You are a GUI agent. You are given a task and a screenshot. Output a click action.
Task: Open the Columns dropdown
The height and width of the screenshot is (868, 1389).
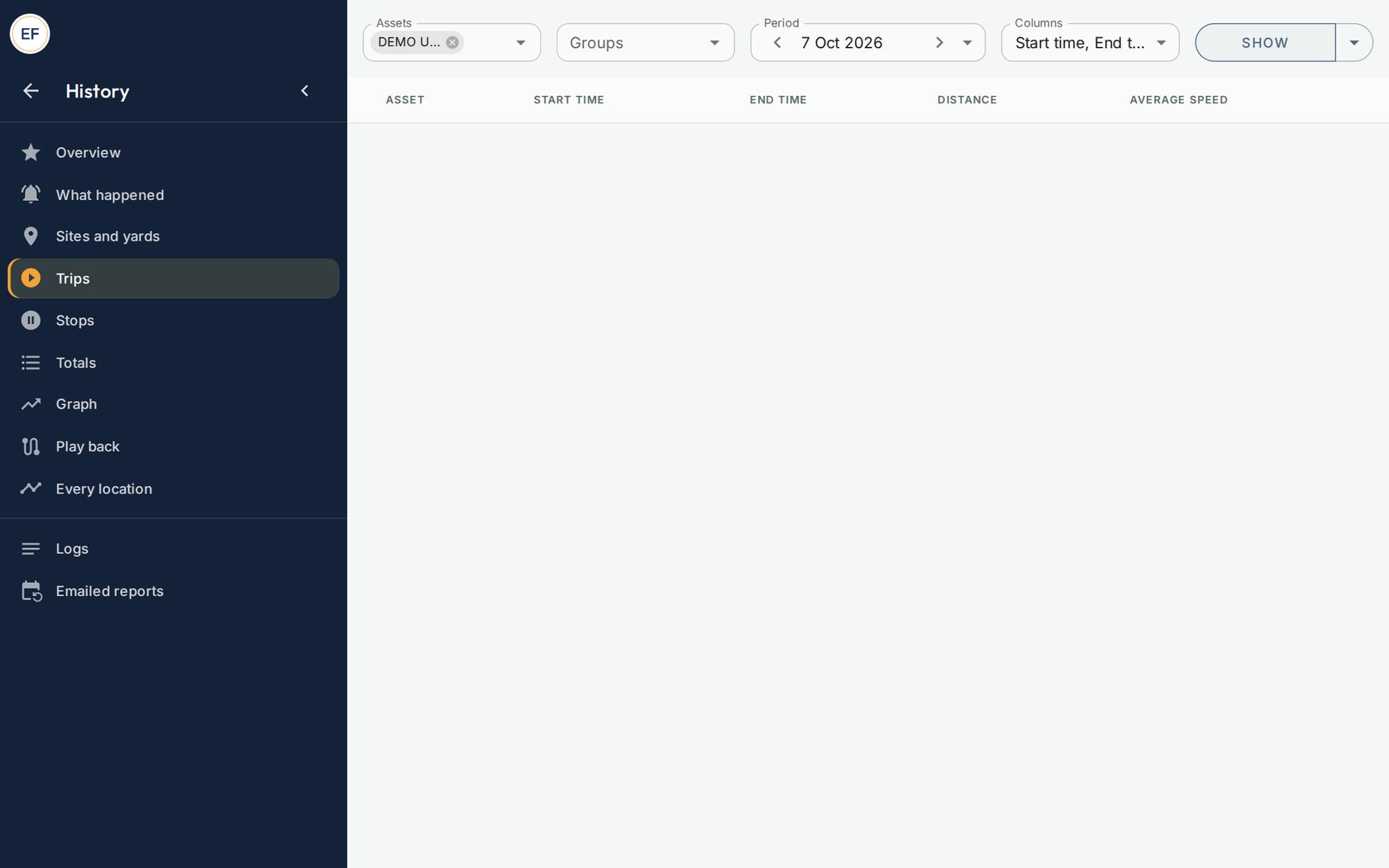[x=1090, y=42]
